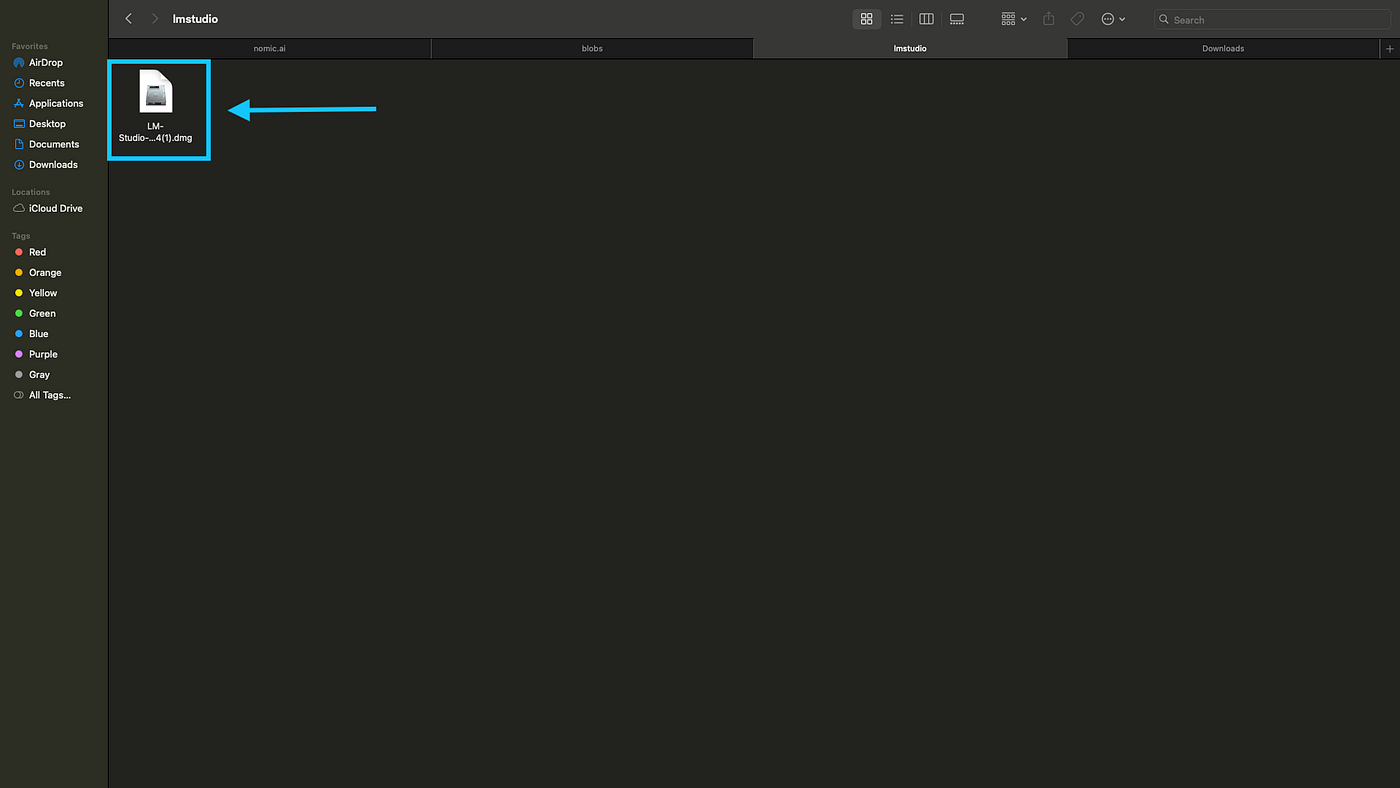Click the Desktop sidebar icon
The width and height of the screenshot is (1400, 788).
pyautogui.click(x=19, y=124)
